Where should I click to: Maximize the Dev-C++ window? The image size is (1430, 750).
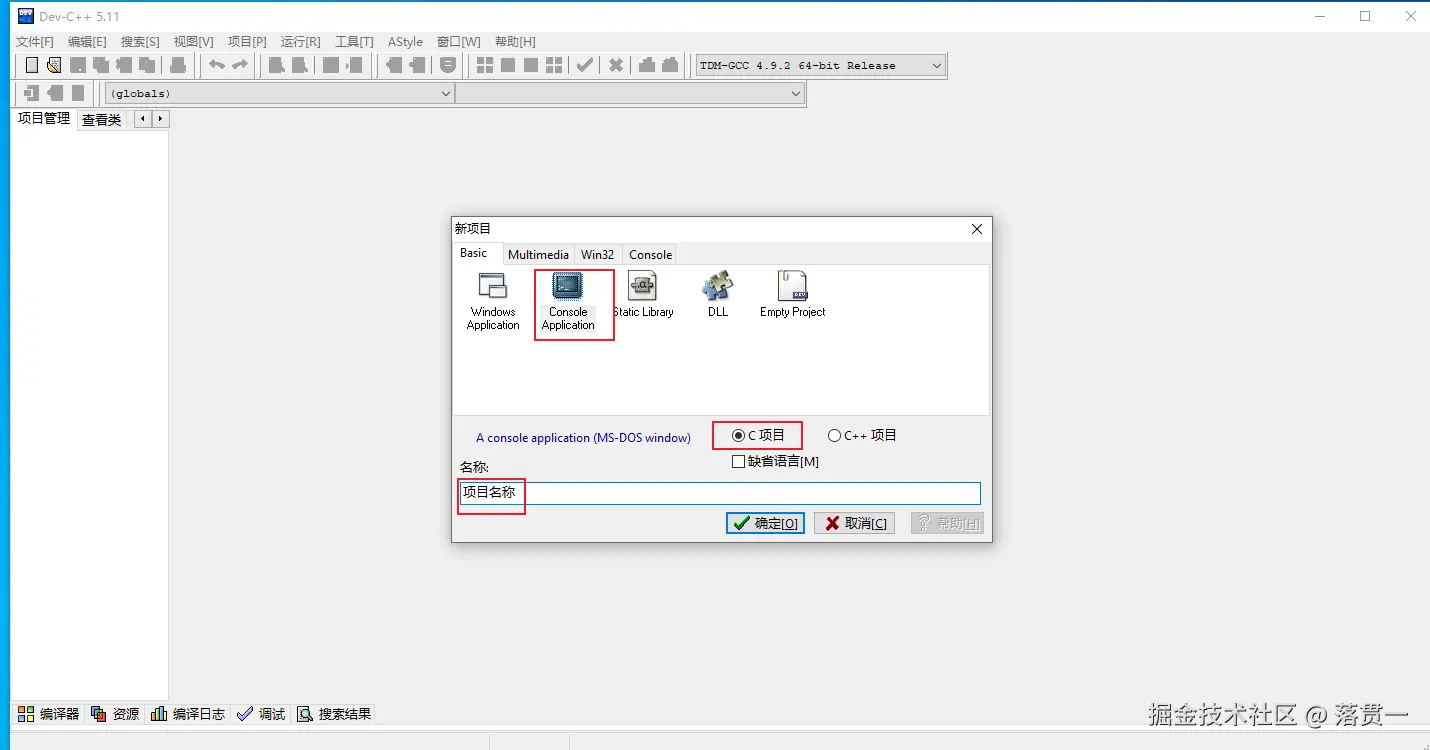[1365, 16]
